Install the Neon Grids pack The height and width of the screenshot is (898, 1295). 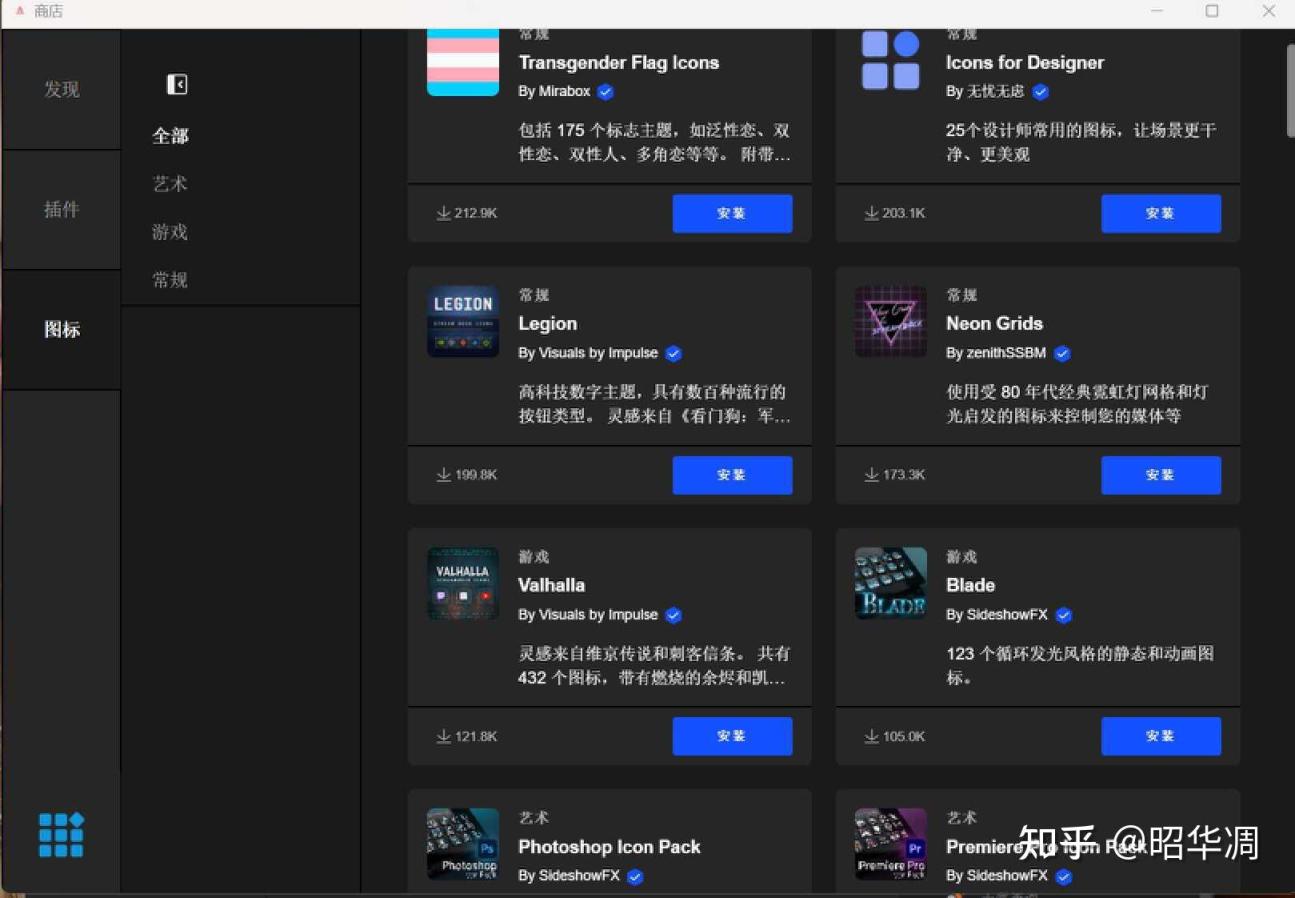1161,475
